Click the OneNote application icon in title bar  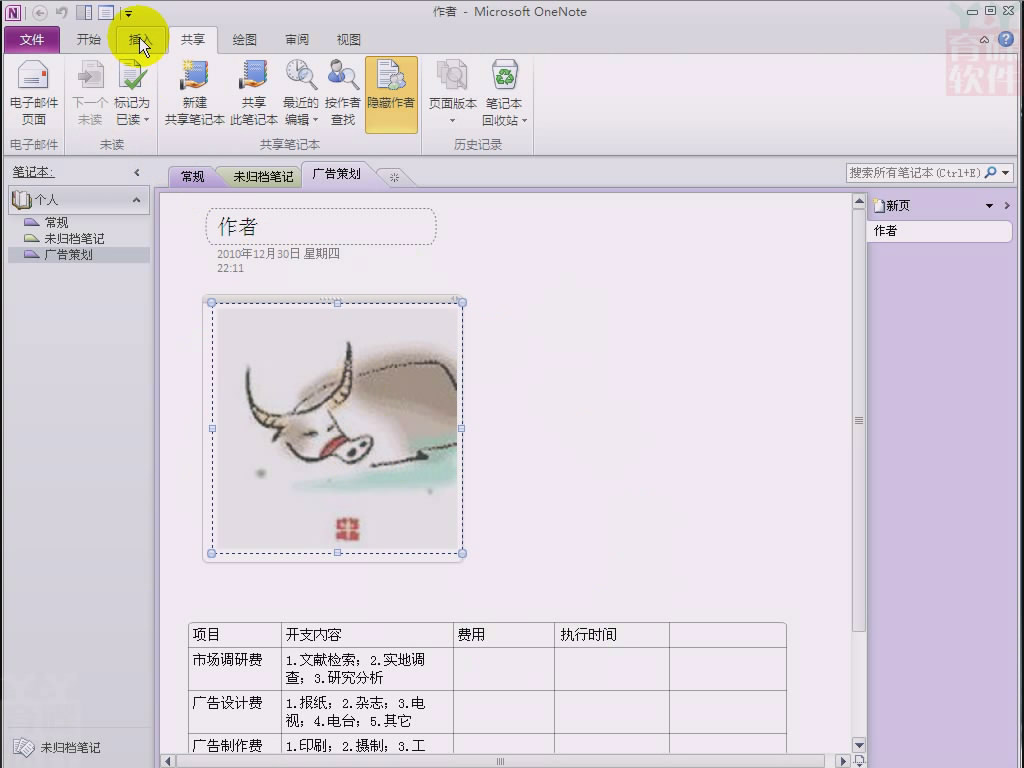point(13,12)
